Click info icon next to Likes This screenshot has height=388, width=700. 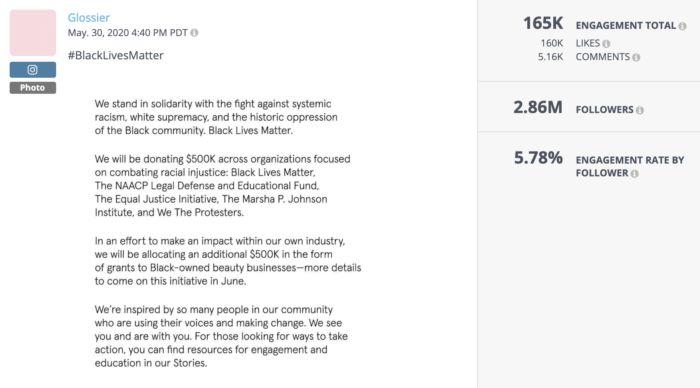[606, 44]
